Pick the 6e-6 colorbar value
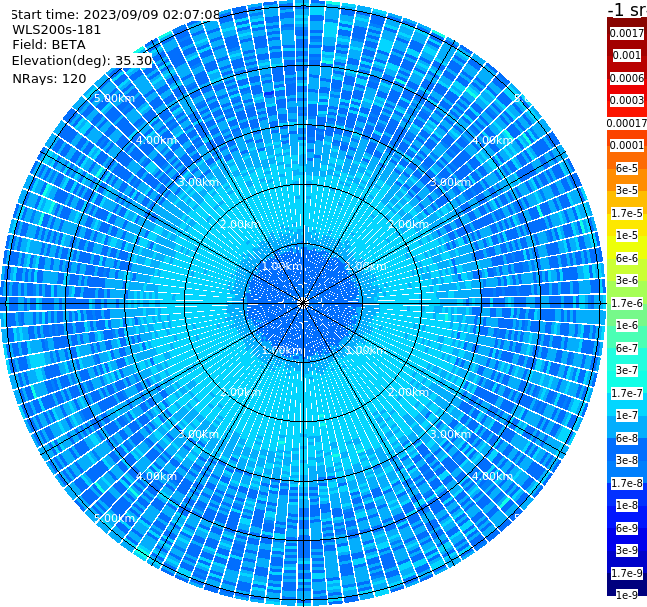647x607 pixels. 627,258
